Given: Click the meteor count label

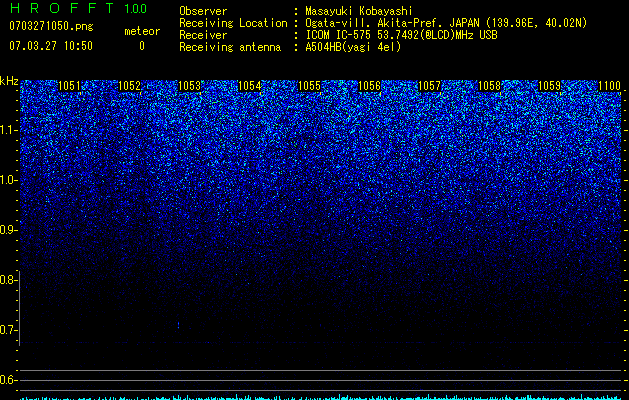Looking at the screenshot, I should click(x=142, y=31).
